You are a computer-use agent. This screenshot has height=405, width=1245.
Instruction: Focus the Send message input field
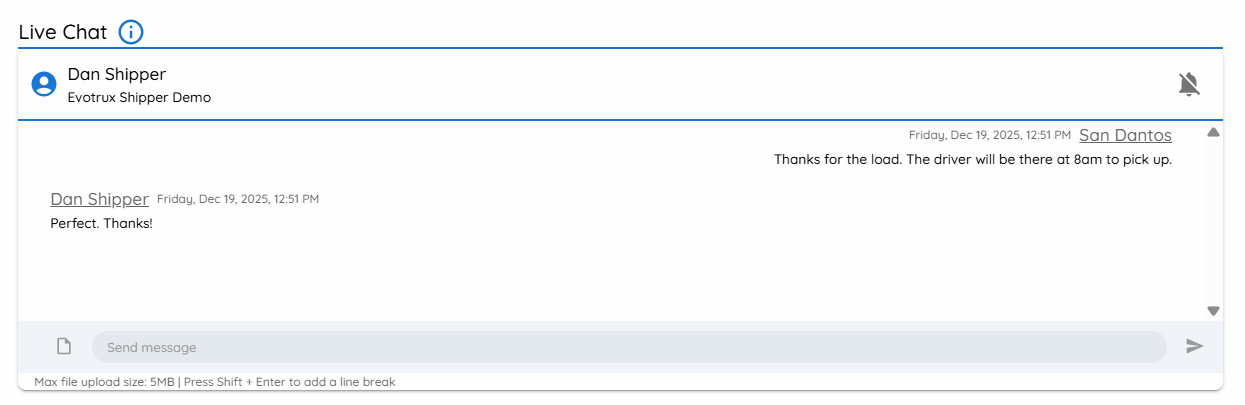click(629, 347)
